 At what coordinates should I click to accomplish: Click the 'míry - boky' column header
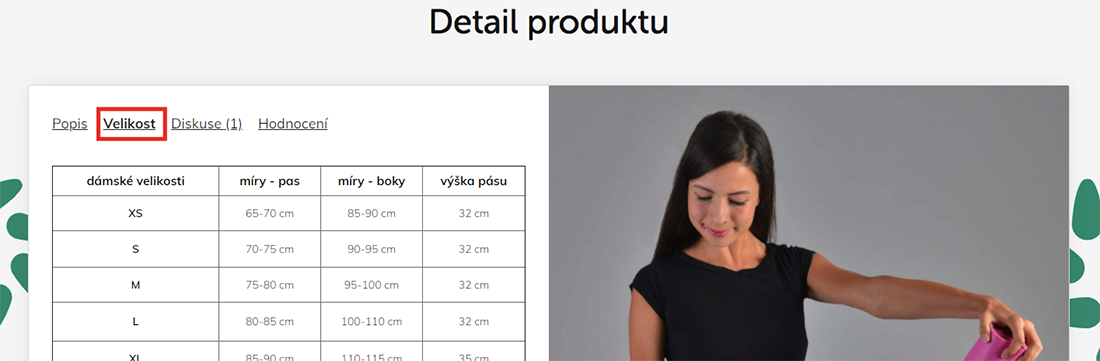[371, 181]
